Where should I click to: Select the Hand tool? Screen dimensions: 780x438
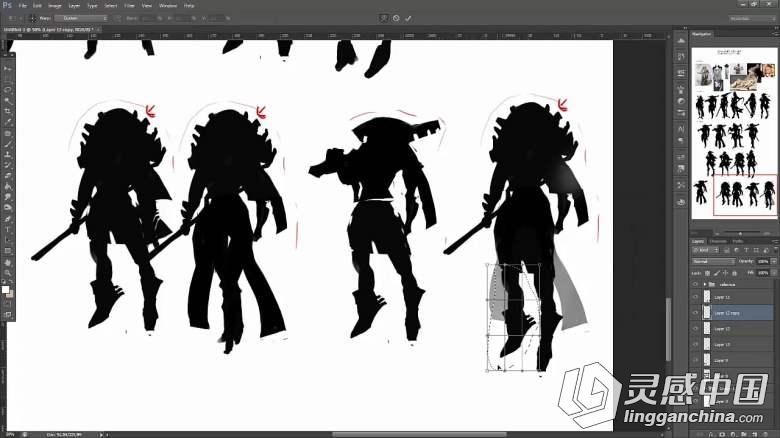(x=7, y=262)
